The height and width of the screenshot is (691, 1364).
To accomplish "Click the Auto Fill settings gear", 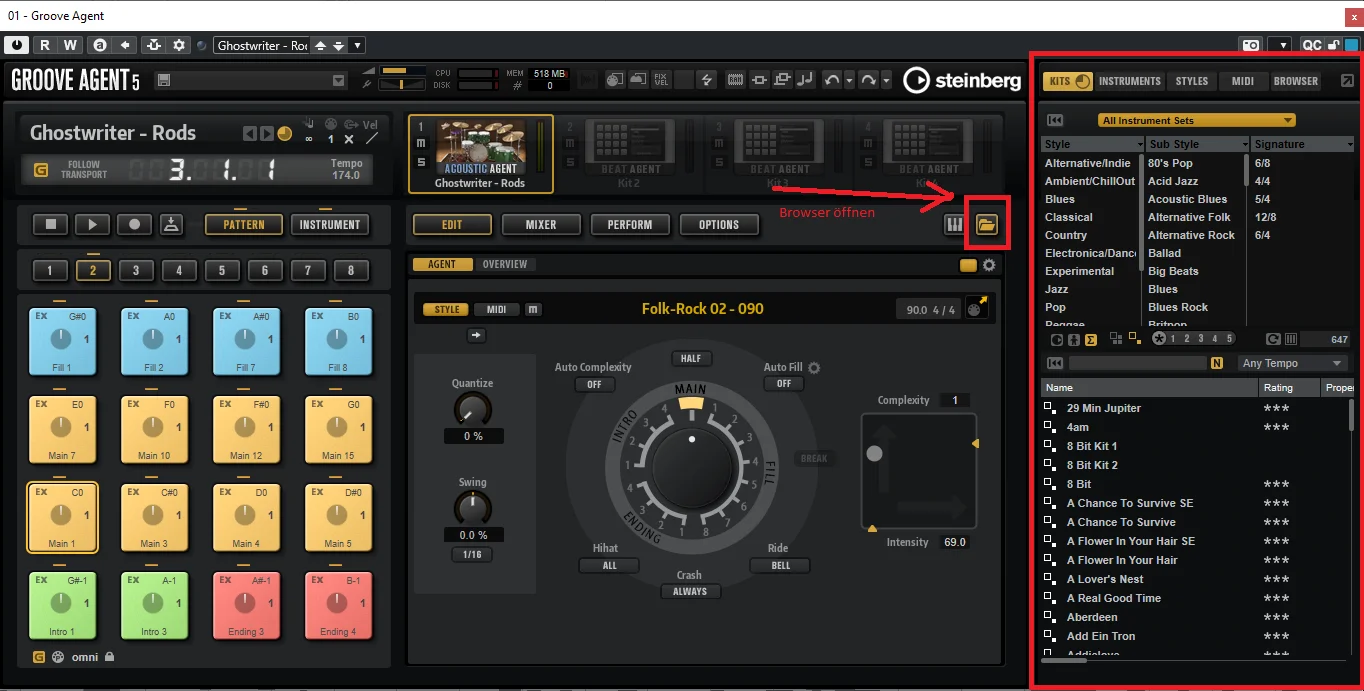I will point(814,368).
